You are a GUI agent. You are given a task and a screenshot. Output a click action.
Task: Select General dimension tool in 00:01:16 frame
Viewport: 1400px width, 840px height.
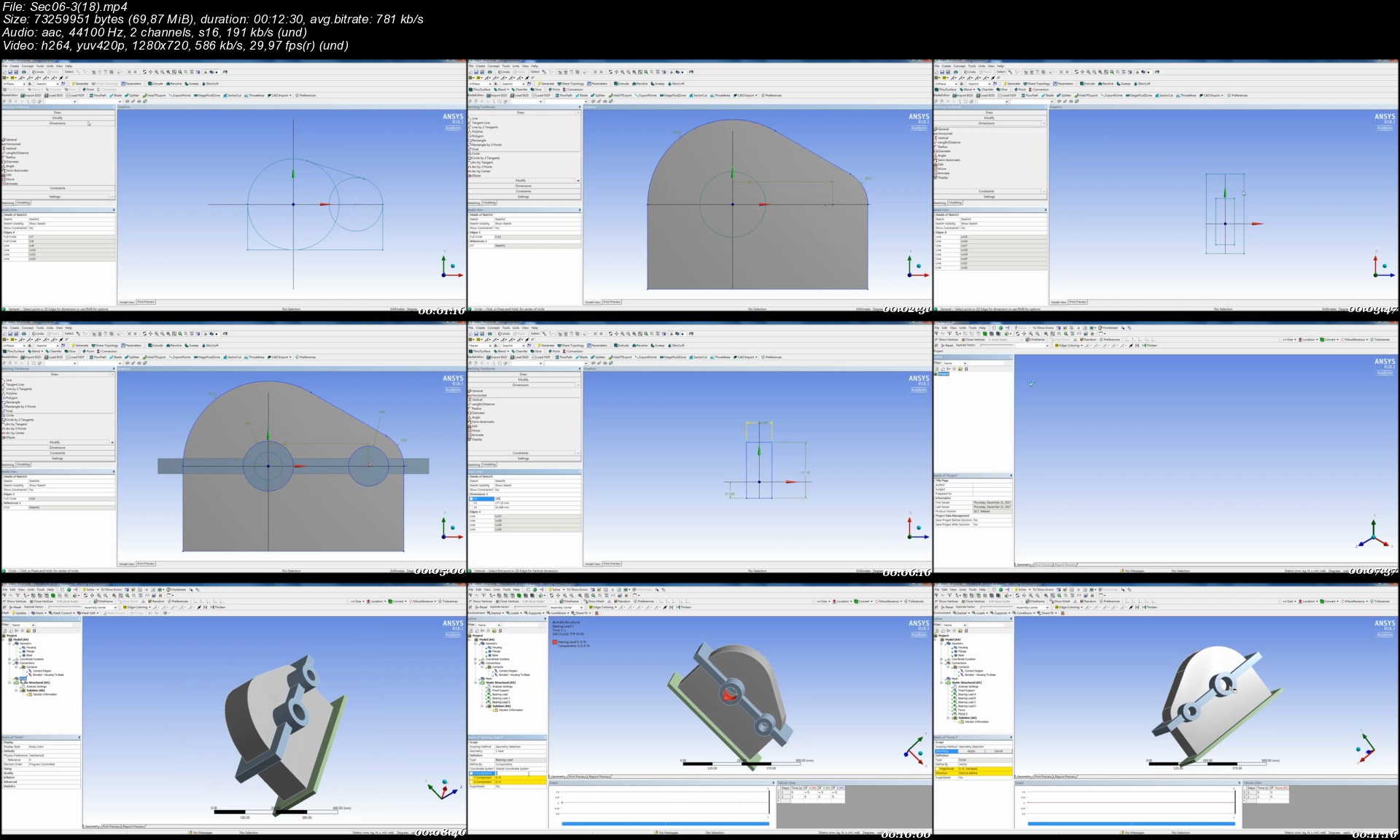pyautogui.click(x=9, y=139)
